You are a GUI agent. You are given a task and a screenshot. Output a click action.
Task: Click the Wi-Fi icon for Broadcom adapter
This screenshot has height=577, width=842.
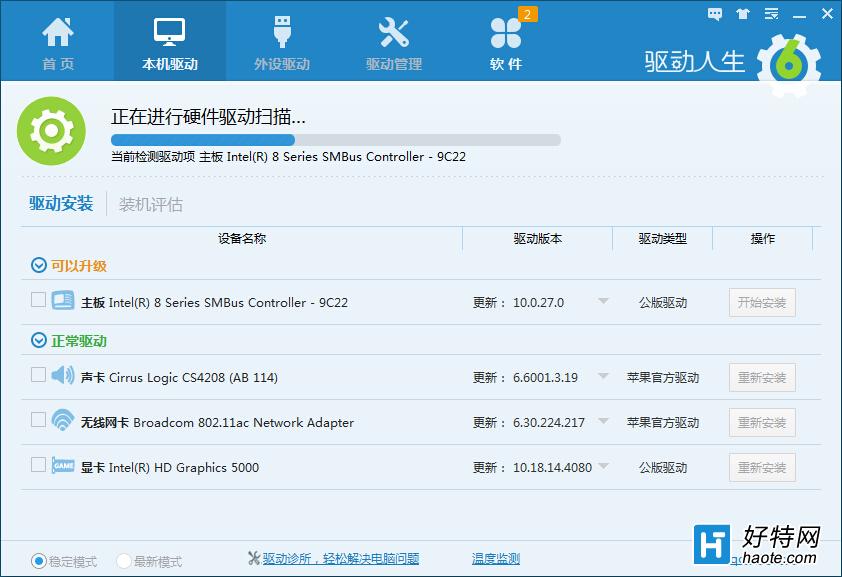(x=63, y=420)
